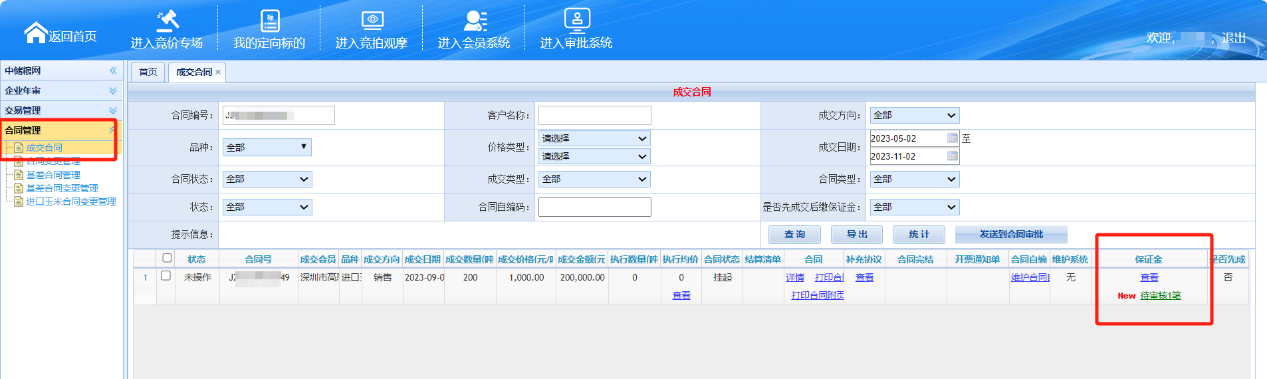Sort by 保证金 column header
Viewport: 1267px width, 379px height.
pos(1148,258)
